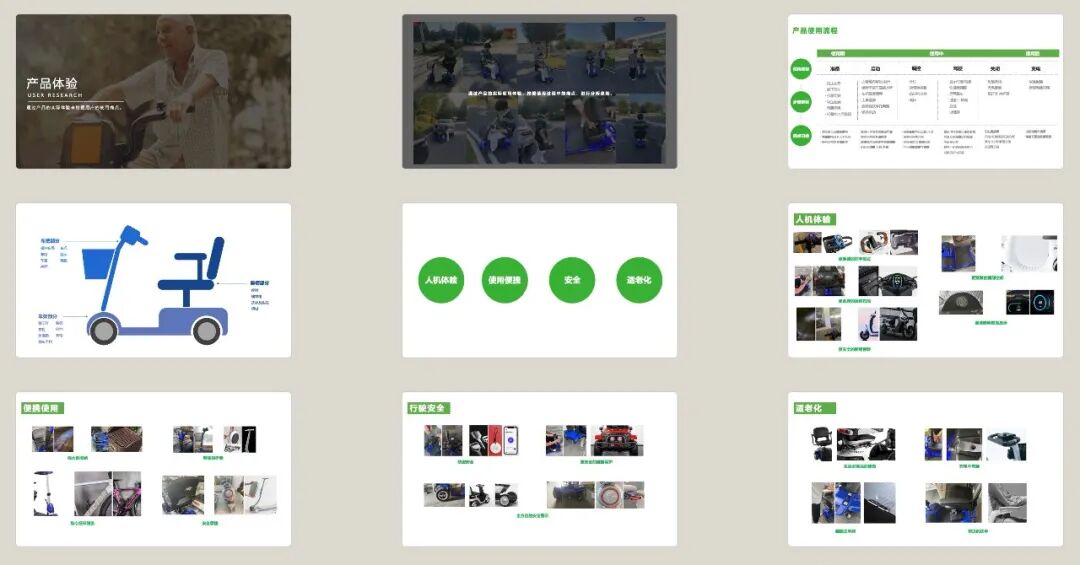The height and width of the screenshot is (565, 1080).
Task: Click the green 使用便捷 circle
Action: coord(504,280)
